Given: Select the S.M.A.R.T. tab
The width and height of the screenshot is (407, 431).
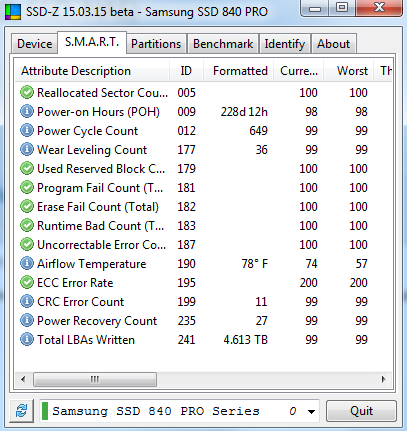Looking at the screenshot, I should coord(92,42).
